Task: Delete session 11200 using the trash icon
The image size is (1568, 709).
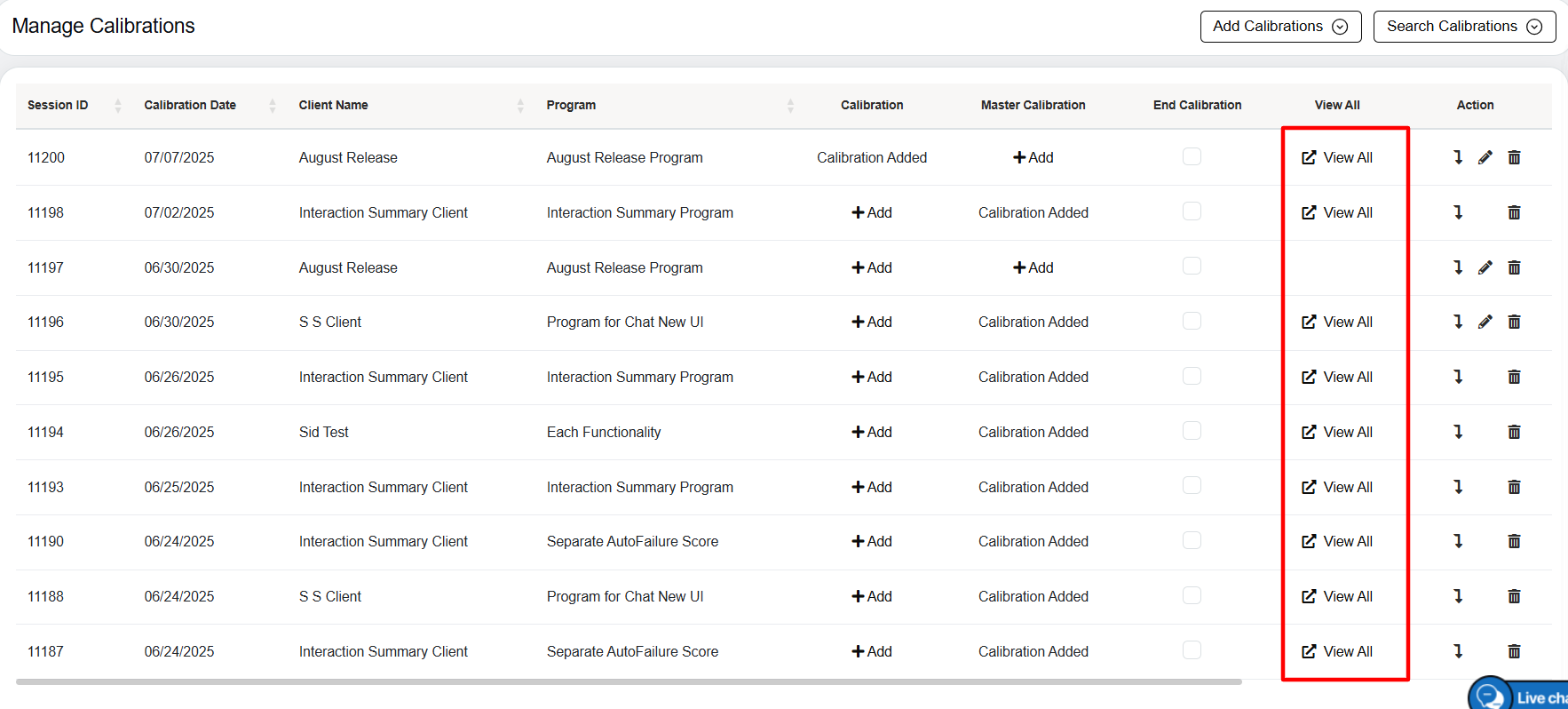Action: [x=1515, y=157]
